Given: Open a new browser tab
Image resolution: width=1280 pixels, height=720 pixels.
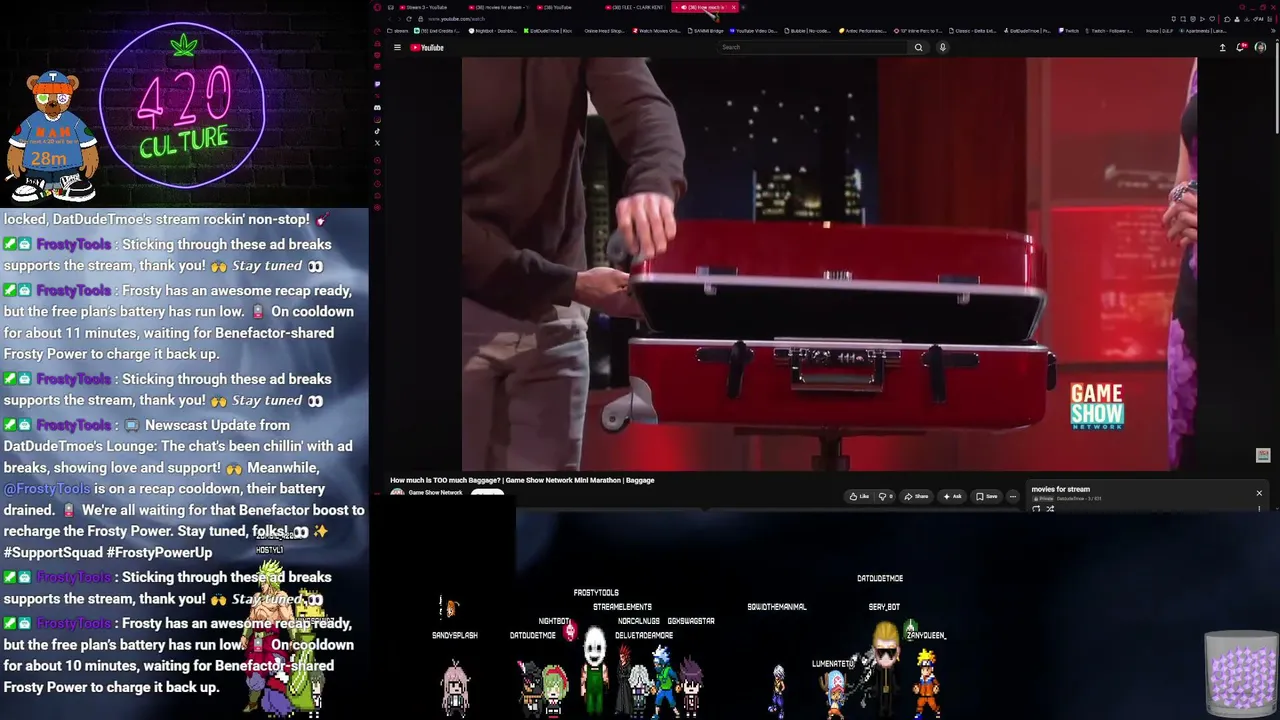Looking at the screenshot, I should 743,7.
